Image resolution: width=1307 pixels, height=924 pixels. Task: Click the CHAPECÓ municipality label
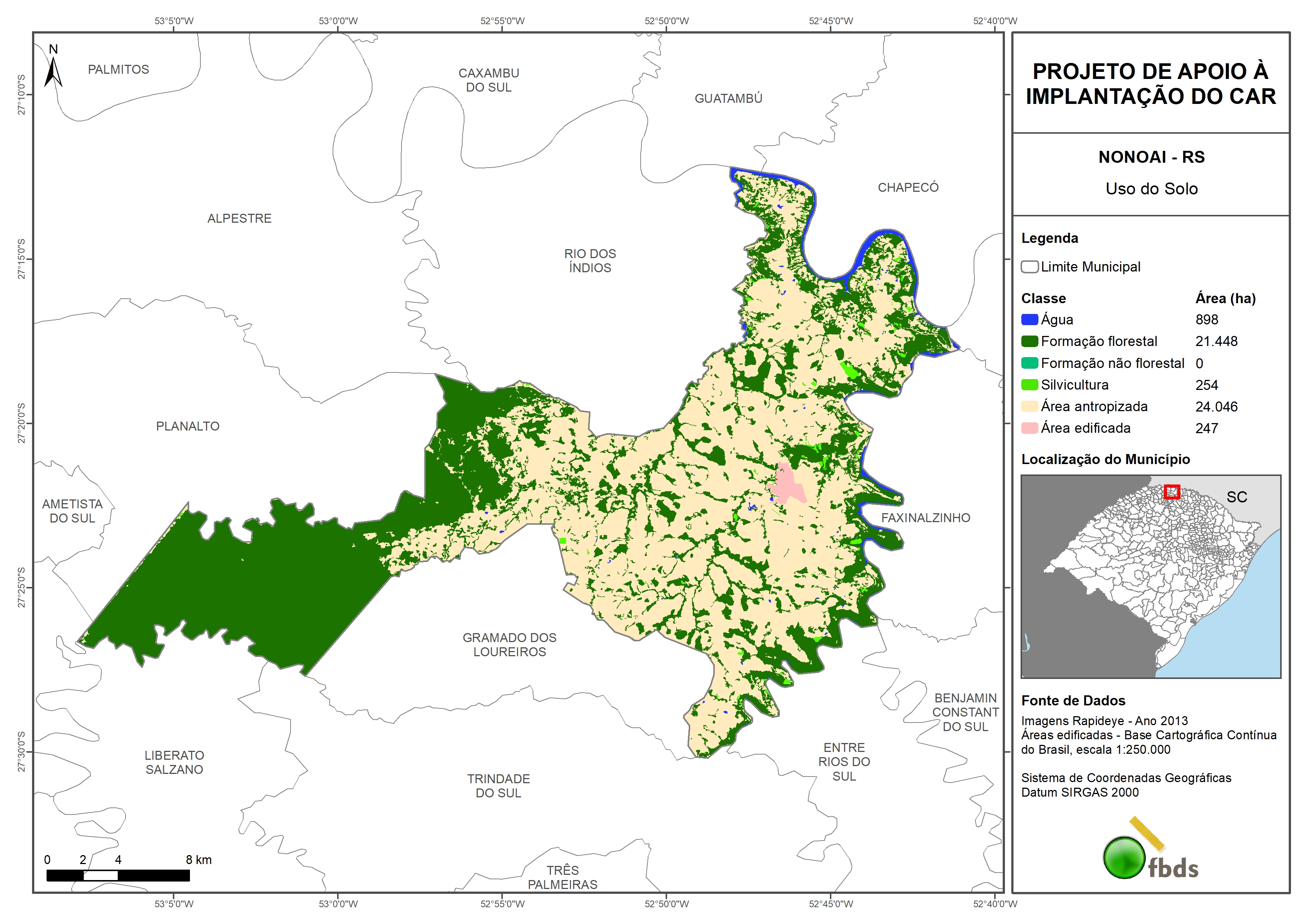pyautogui.click(x=908, y=188)
